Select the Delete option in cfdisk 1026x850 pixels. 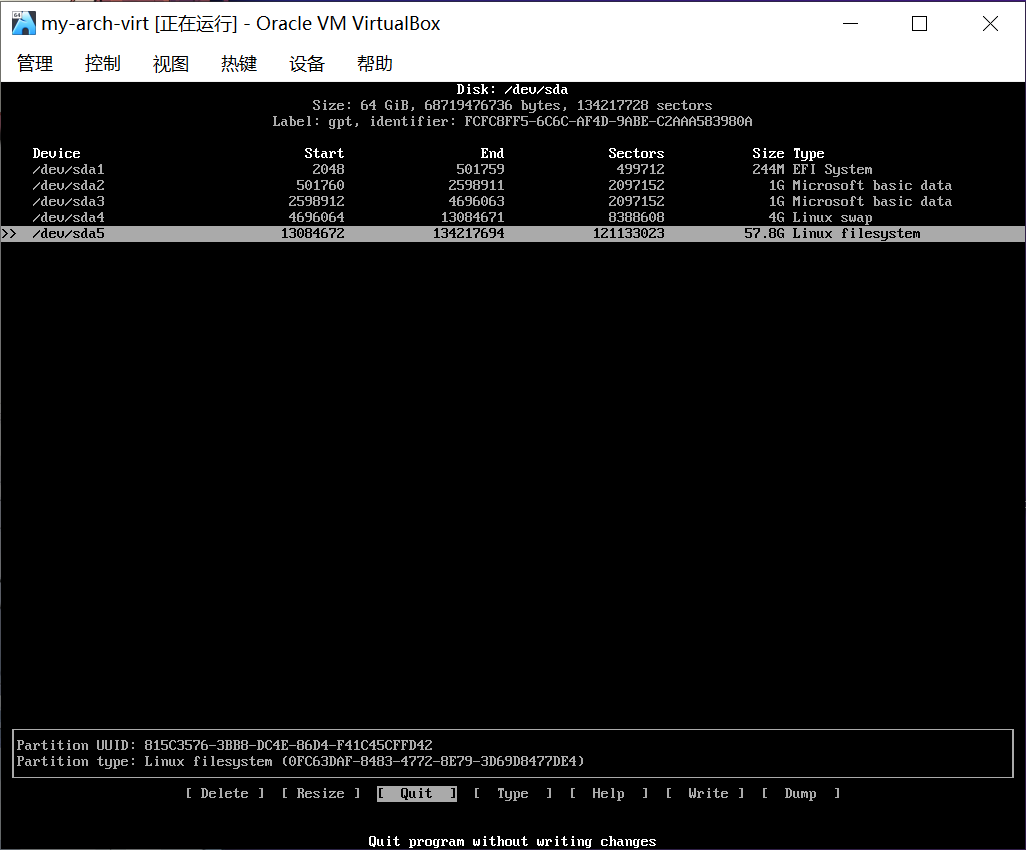(225, 794)
